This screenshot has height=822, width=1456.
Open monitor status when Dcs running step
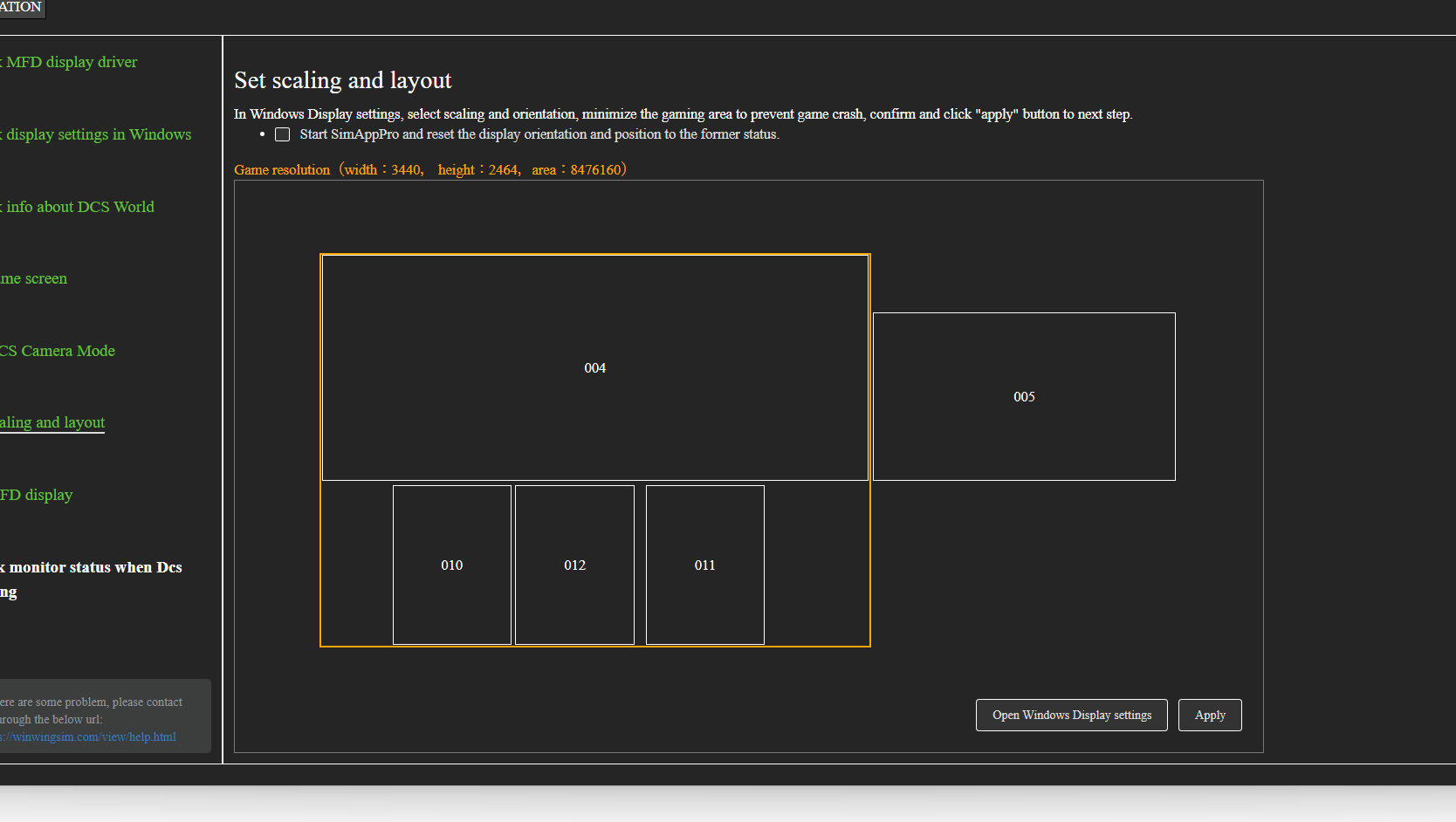(x=91, y=579)
